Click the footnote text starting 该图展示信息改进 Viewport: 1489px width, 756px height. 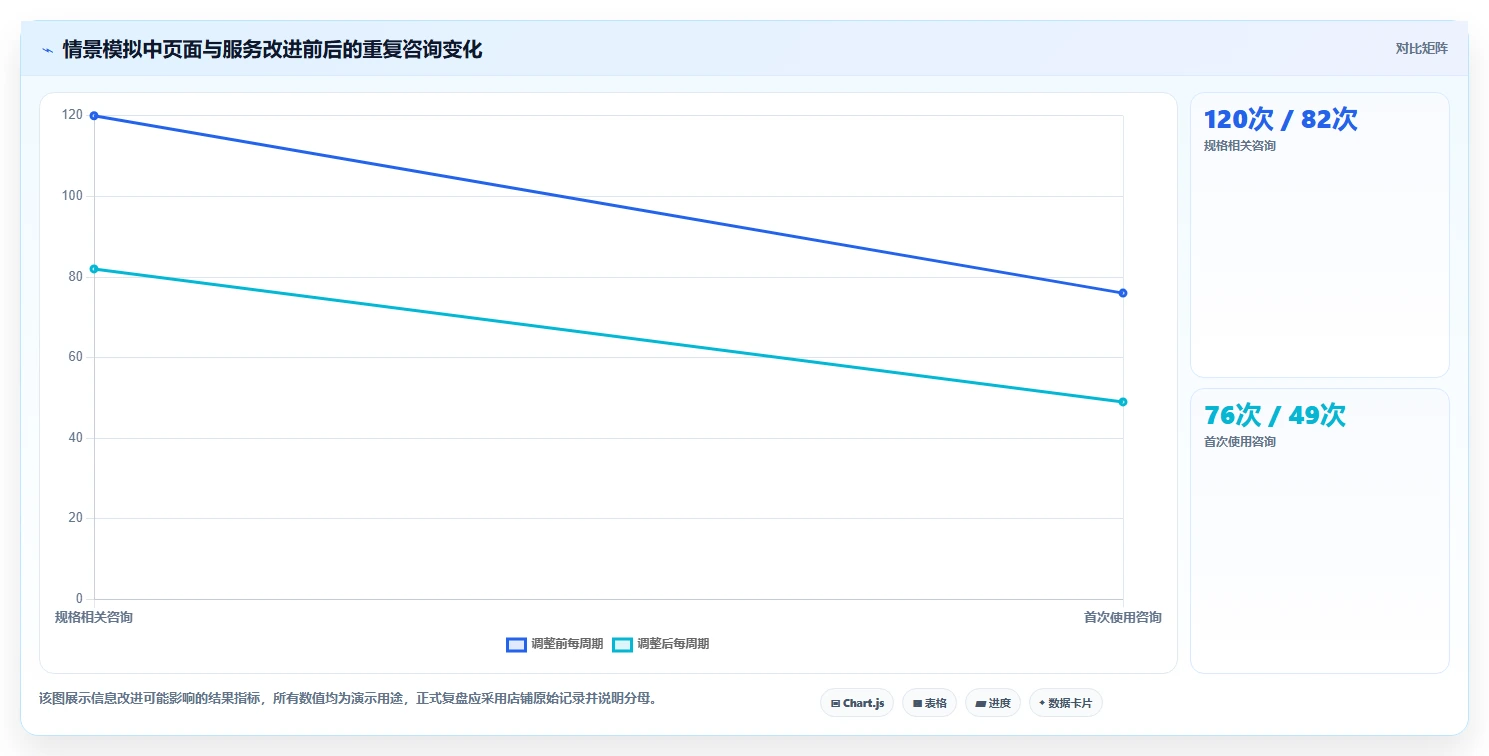tap(350, 698)
